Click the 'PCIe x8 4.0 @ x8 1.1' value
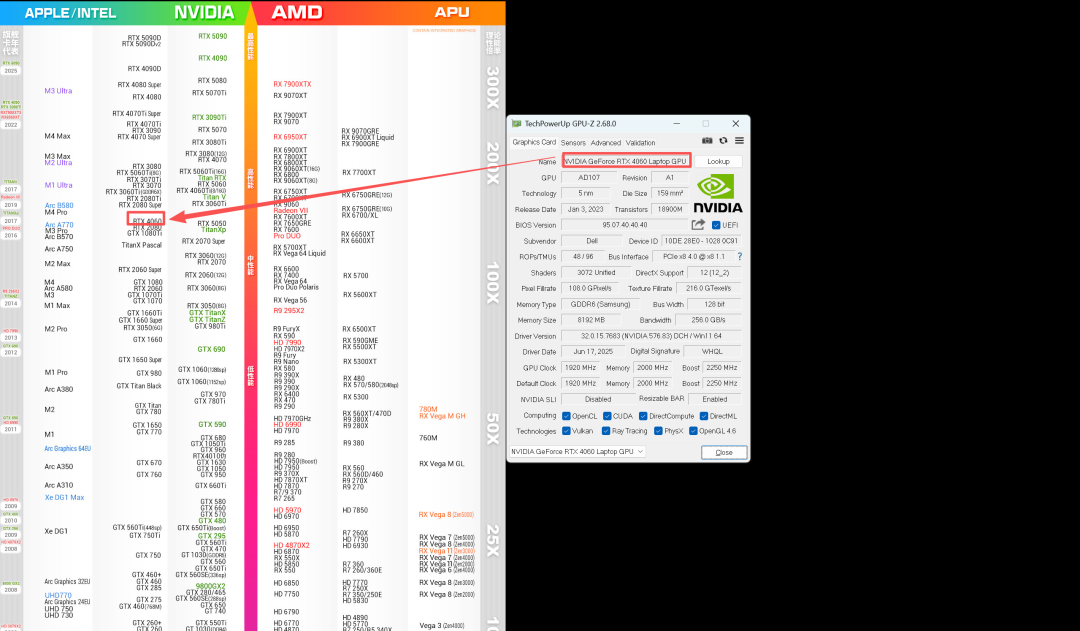 point(694,257)
